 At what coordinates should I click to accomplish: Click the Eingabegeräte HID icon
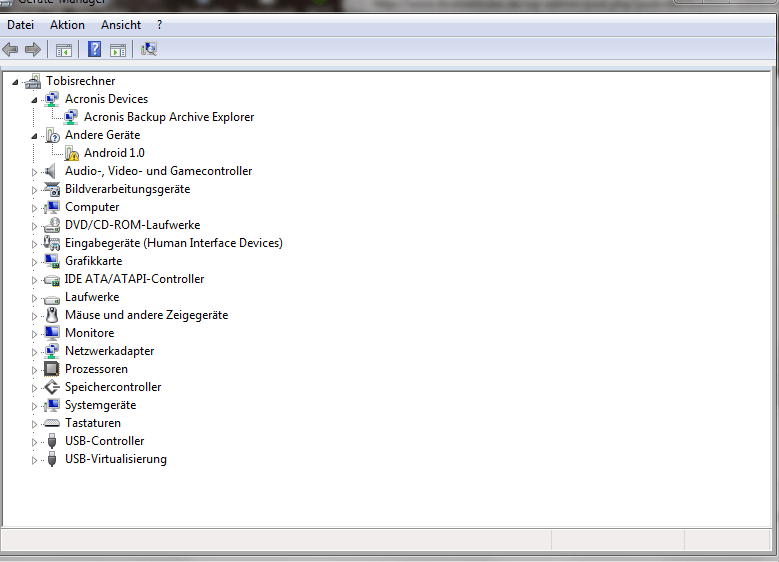[52, 243]
